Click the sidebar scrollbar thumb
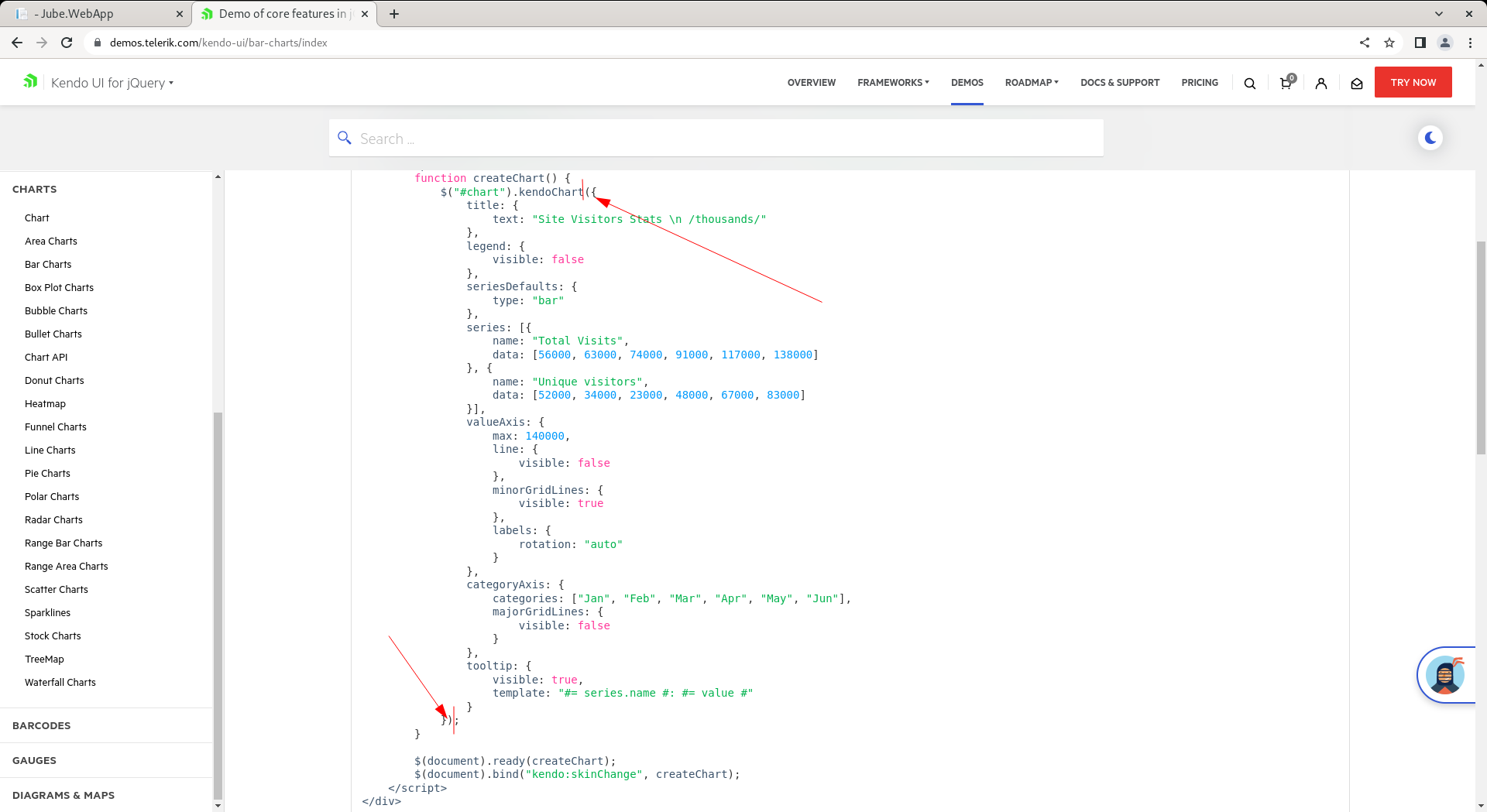This screenshot has width=1487, height=812. click(x=218, y=605)
